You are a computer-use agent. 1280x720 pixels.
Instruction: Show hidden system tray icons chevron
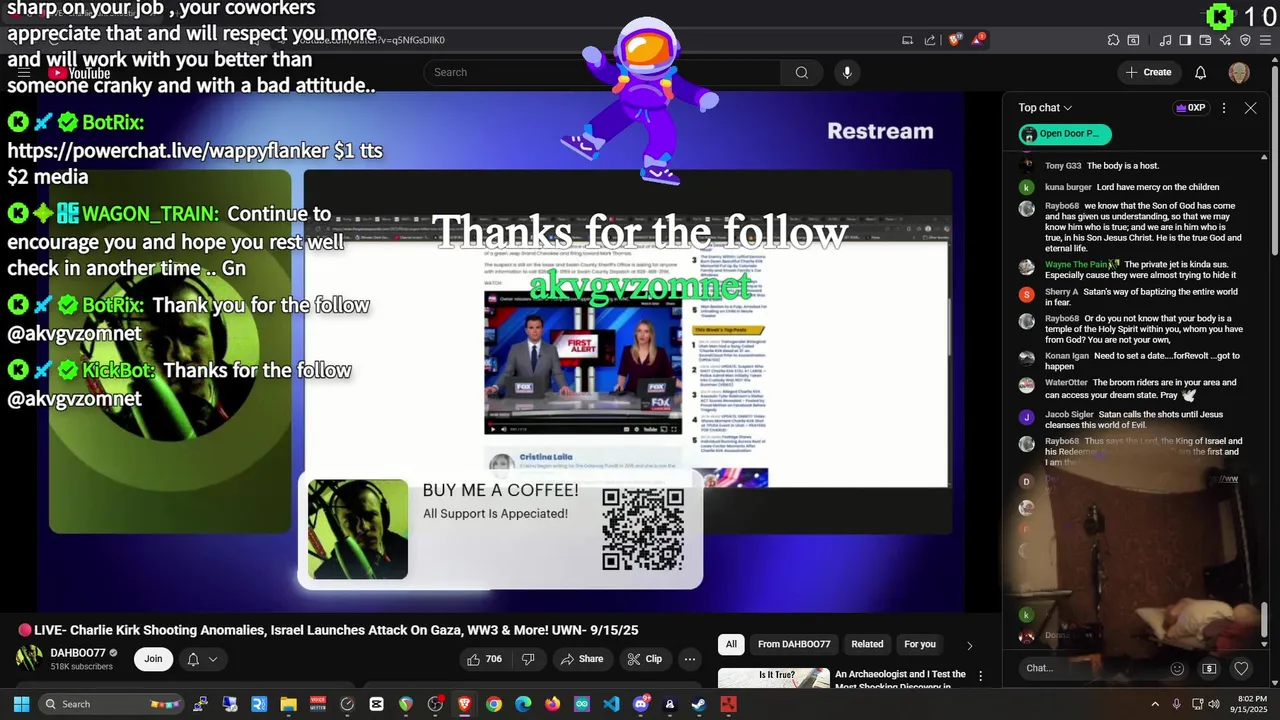click(1155, 704)
